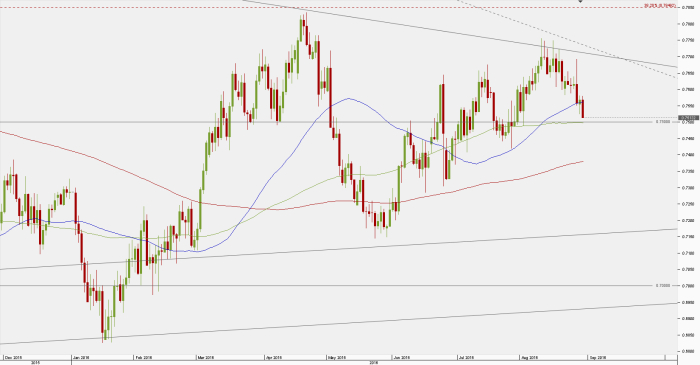
Task: Click the Aug 2016 date label
Action: (x=530, y=357)
